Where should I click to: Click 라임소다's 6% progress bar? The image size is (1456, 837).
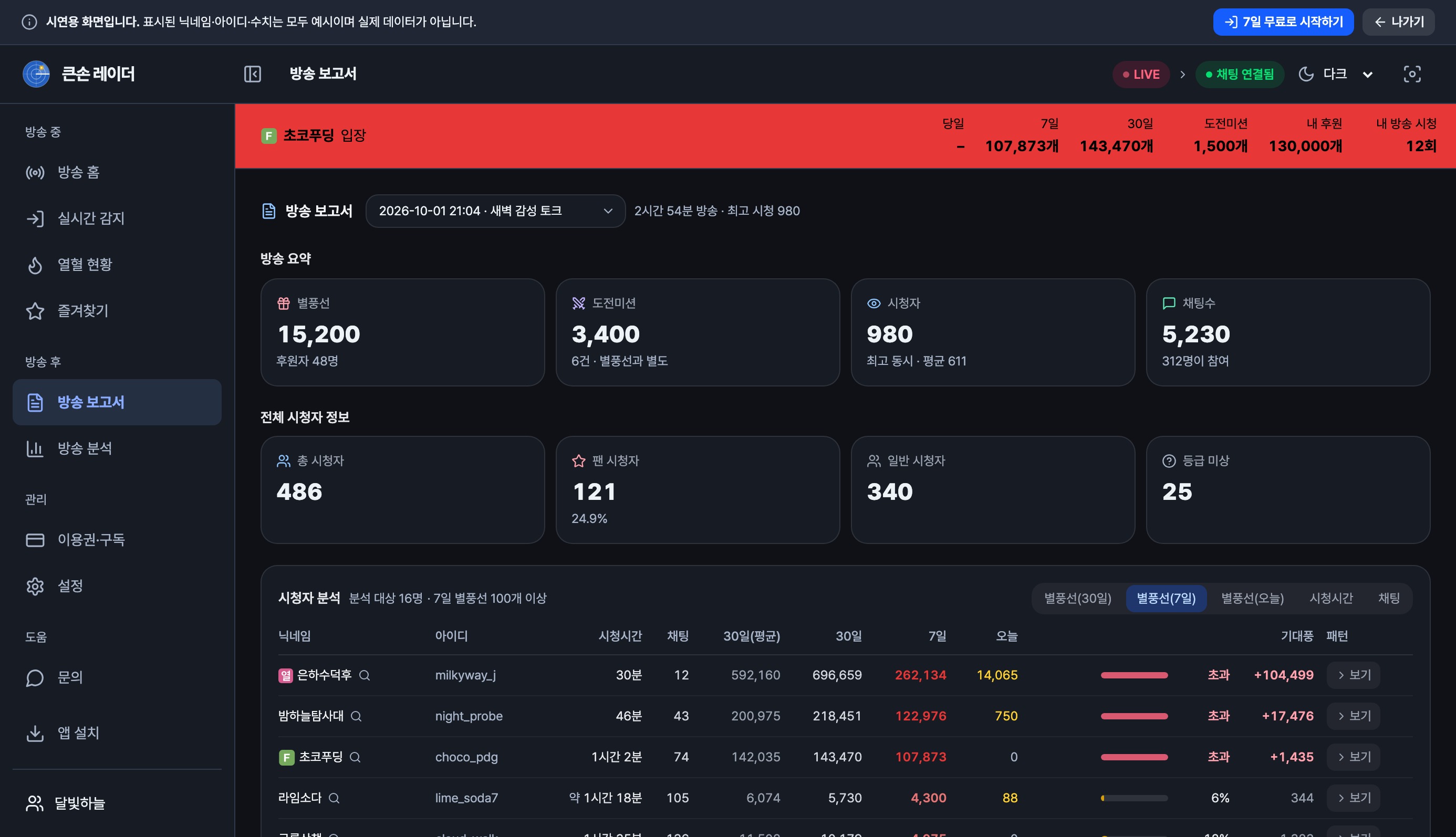(1134, 798)
